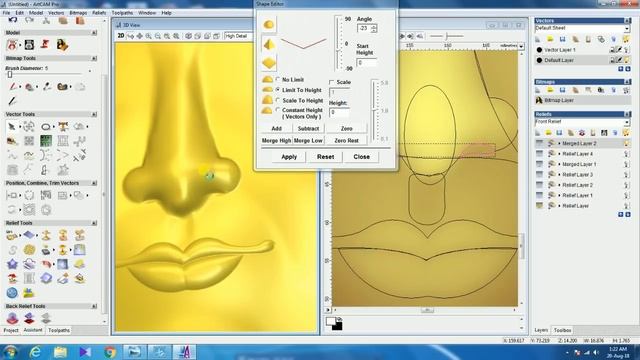This screenshot has height=360, width=640.
Task: Open the Default Sheet dropdown
Action: point(627,28)
